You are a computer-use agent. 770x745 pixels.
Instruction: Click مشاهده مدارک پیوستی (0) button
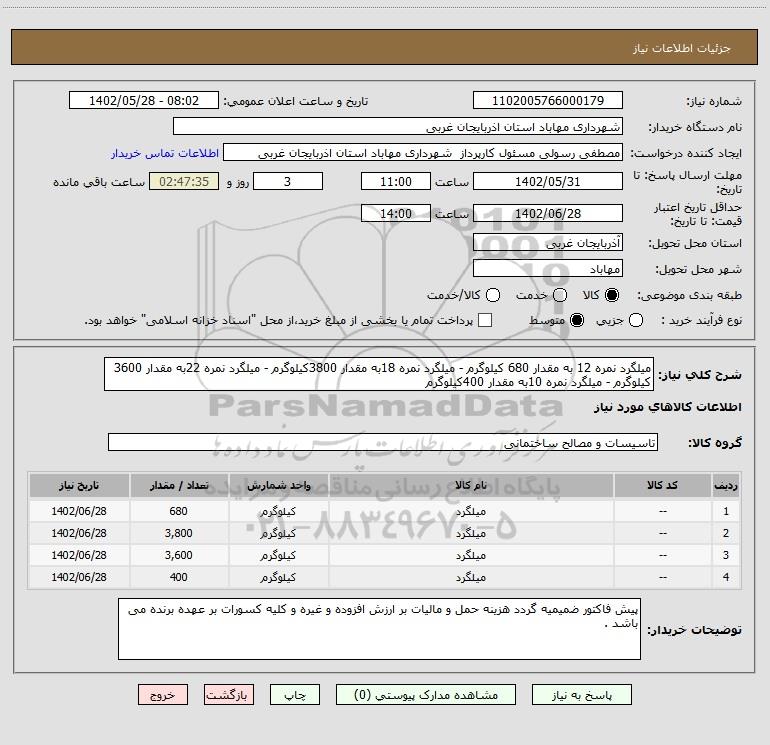click(x=426, y=695)
